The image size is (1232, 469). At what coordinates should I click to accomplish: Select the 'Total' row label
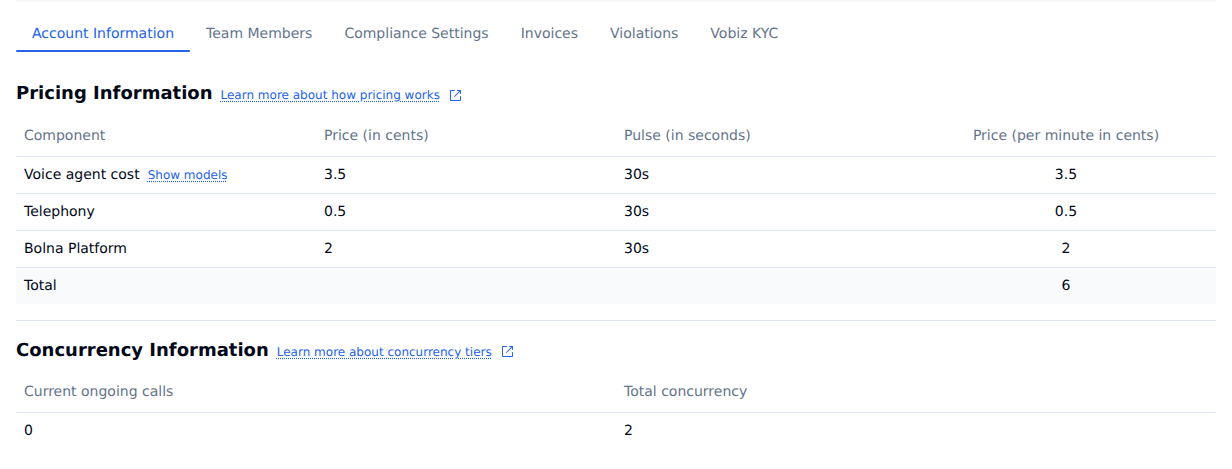coord(40,285)
